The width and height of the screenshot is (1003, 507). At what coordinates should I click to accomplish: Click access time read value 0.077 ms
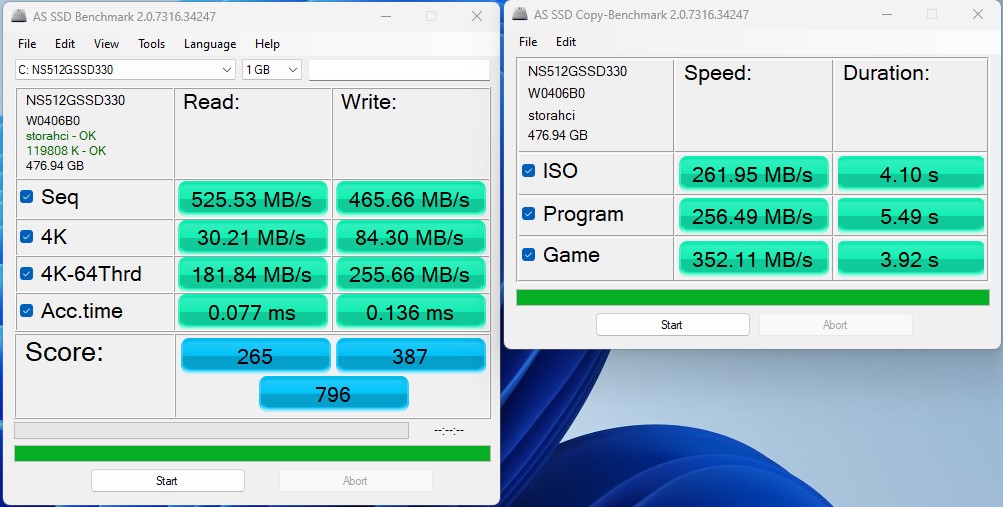[253, 312]
